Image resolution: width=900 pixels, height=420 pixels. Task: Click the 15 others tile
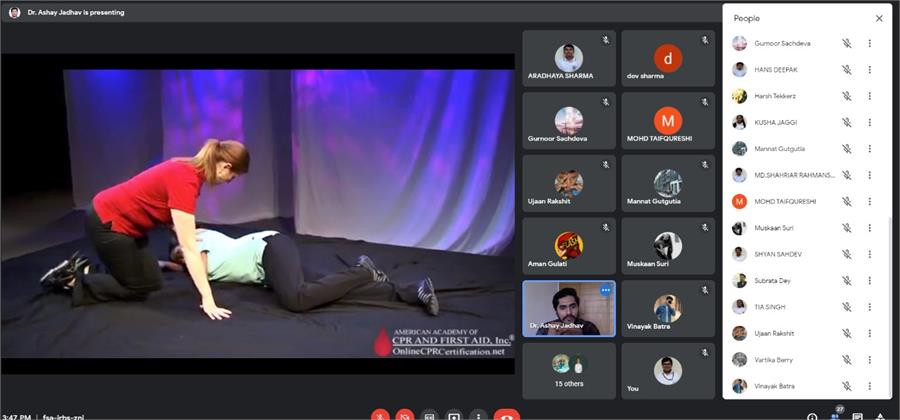[568, 371]
